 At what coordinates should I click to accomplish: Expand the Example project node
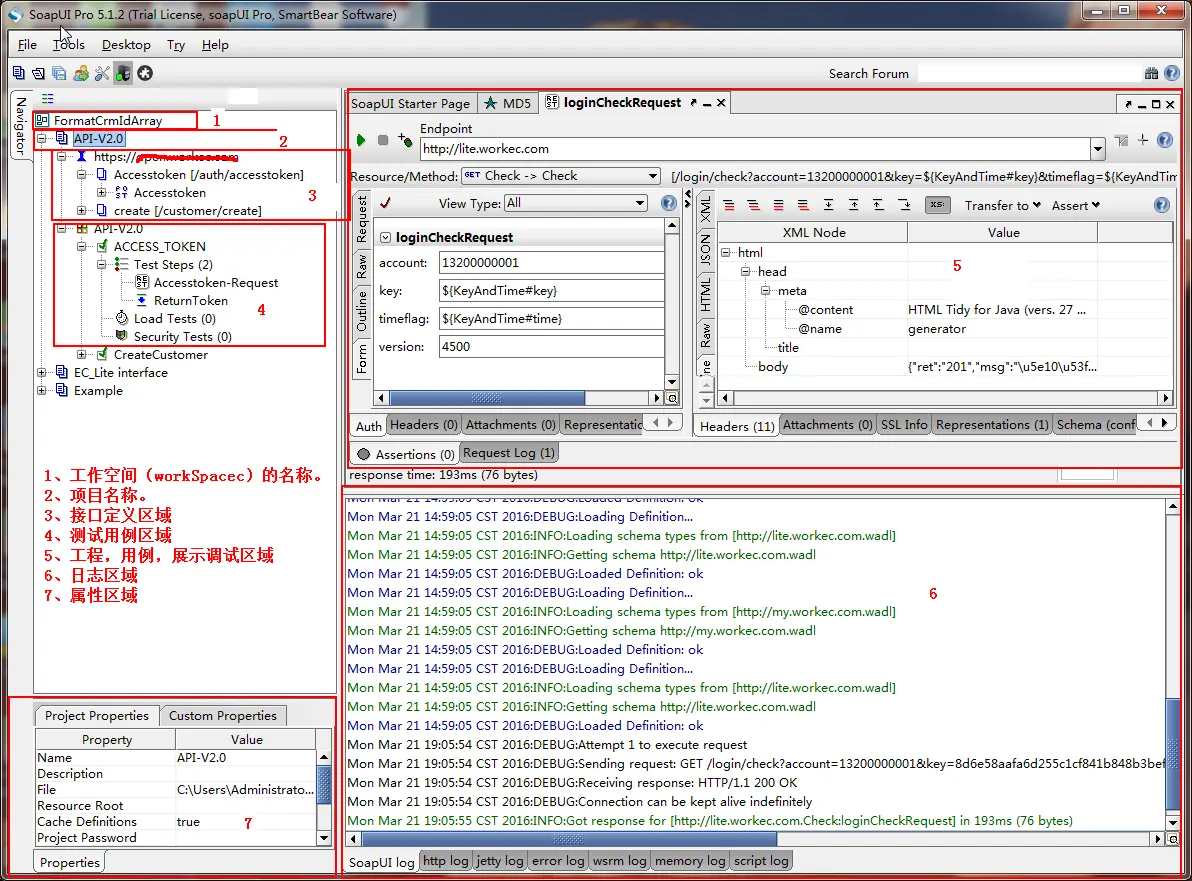pos(42,391)
